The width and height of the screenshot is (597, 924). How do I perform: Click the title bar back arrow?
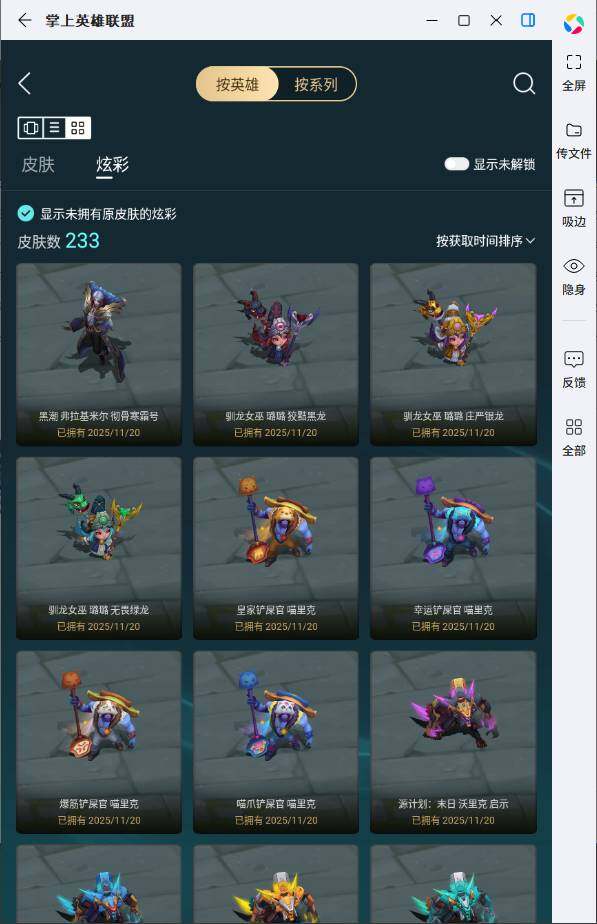pos(24,21)
